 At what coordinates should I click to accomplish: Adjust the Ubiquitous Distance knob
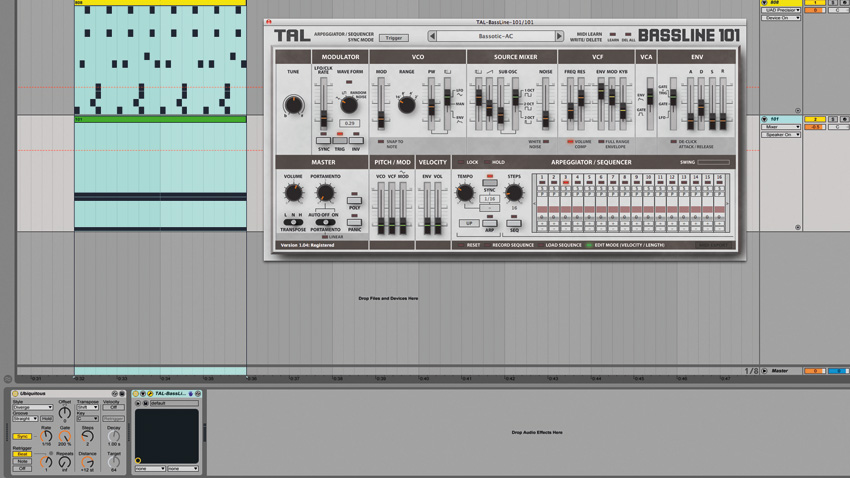click(x=87, y=462)
